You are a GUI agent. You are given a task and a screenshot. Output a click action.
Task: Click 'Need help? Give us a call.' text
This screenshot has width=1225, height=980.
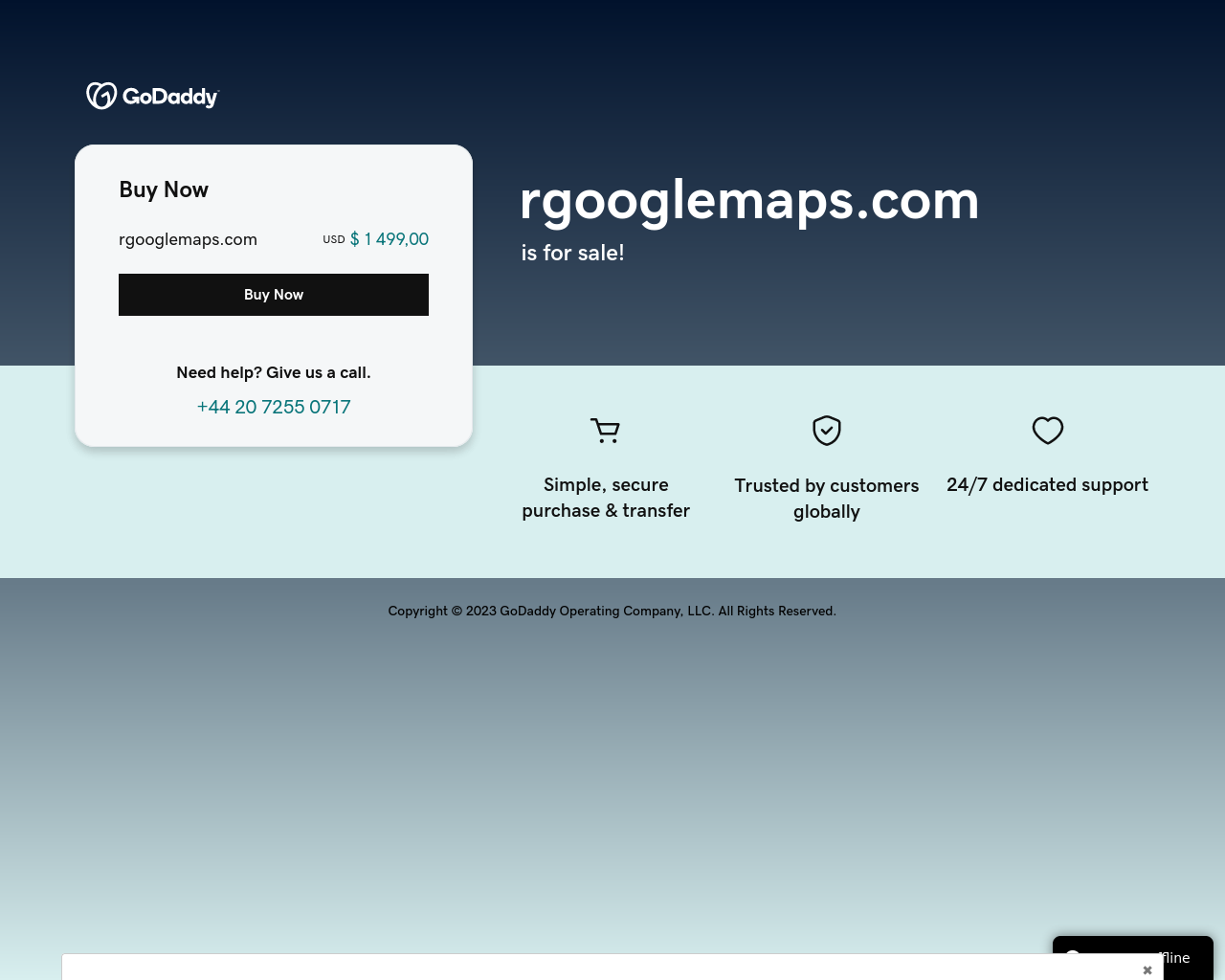point(274,372)
